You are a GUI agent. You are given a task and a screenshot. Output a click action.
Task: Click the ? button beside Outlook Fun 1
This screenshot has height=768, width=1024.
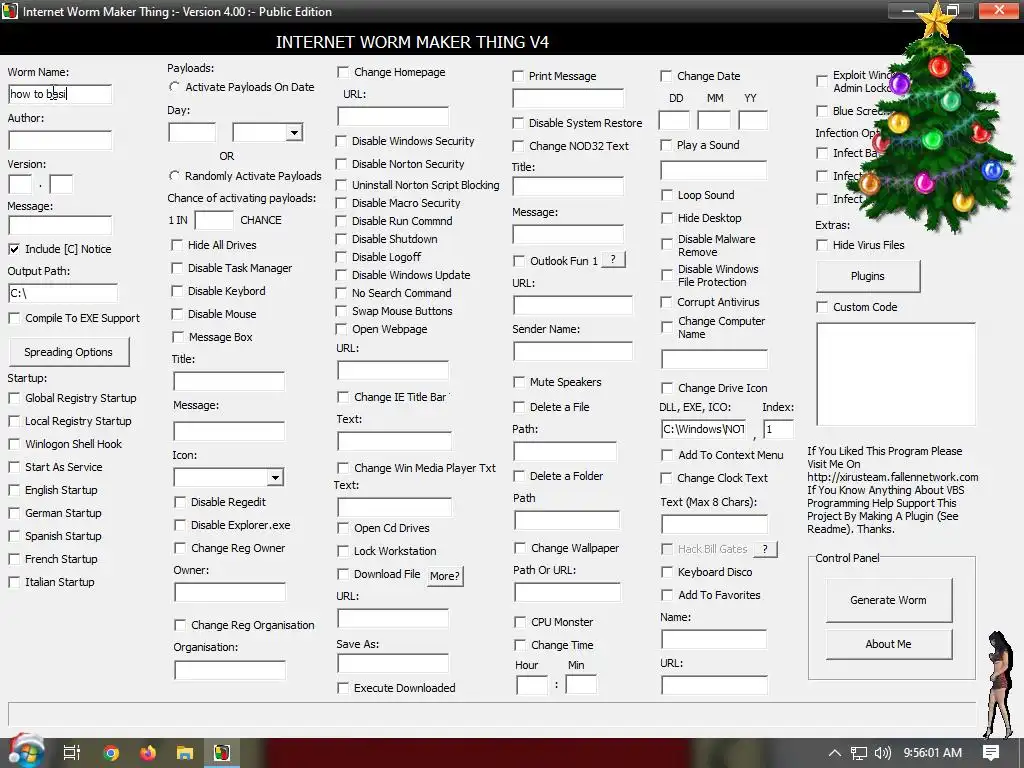(613, 260)
